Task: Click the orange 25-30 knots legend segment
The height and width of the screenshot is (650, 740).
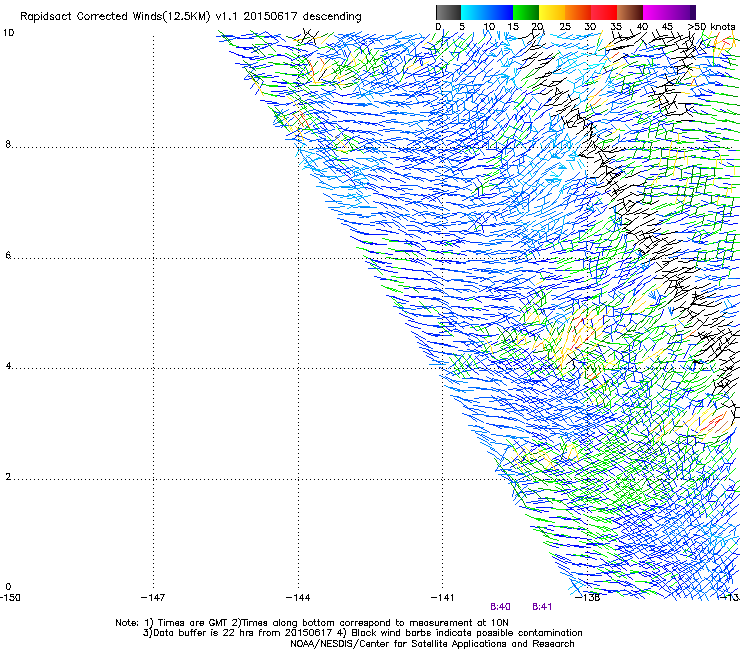Action: pyautogui.click(x=578, y=12)
